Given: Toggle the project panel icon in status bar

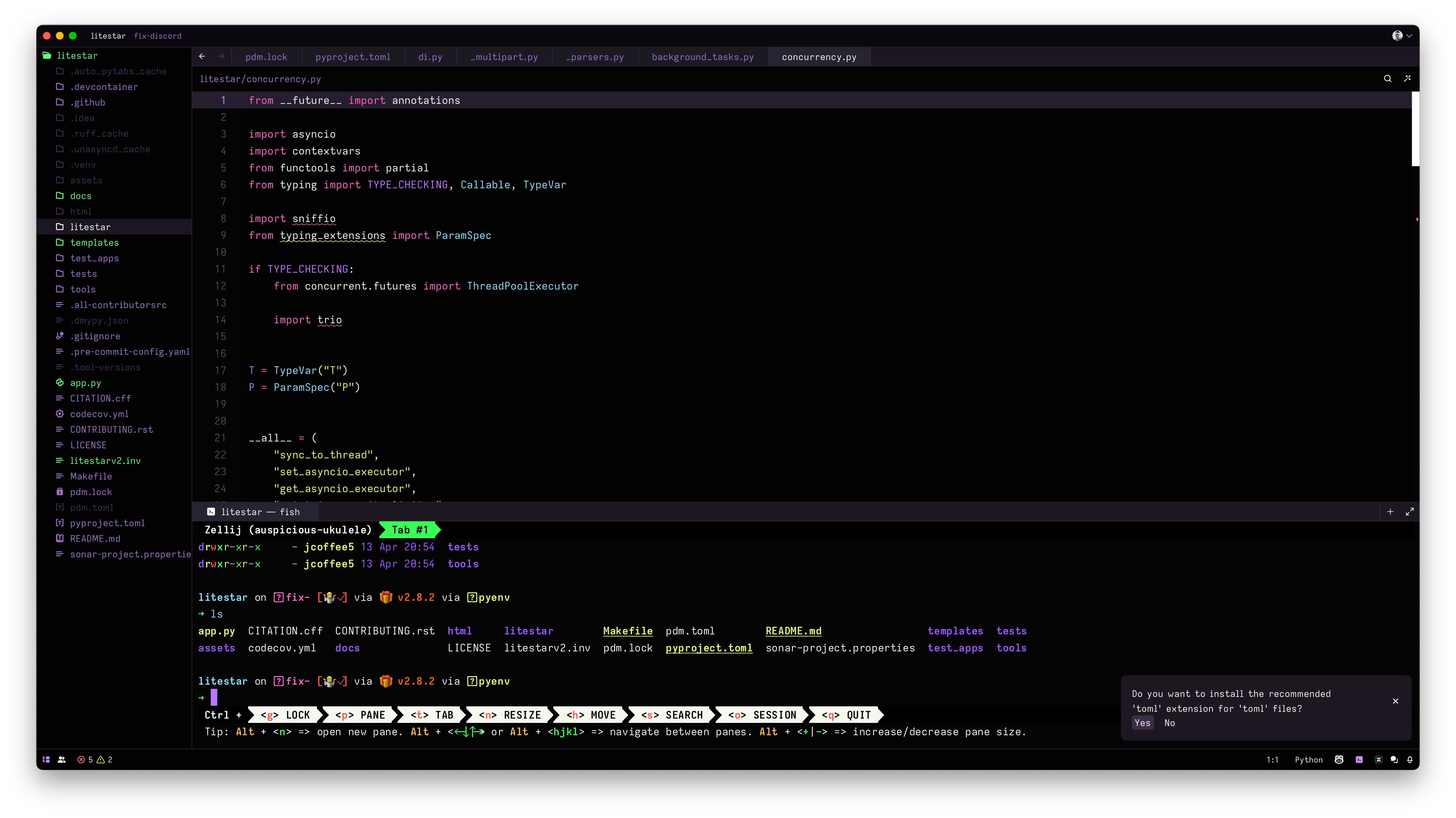Looking at the screenshot, I should click(46, 759).
